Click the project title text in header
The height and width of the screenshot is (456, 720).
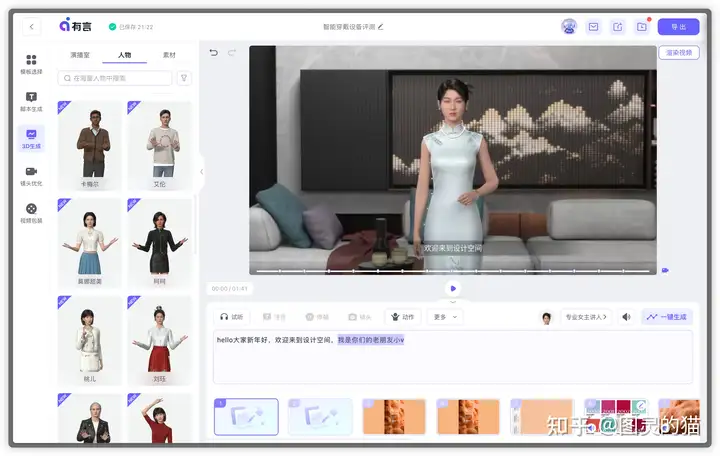349,27
